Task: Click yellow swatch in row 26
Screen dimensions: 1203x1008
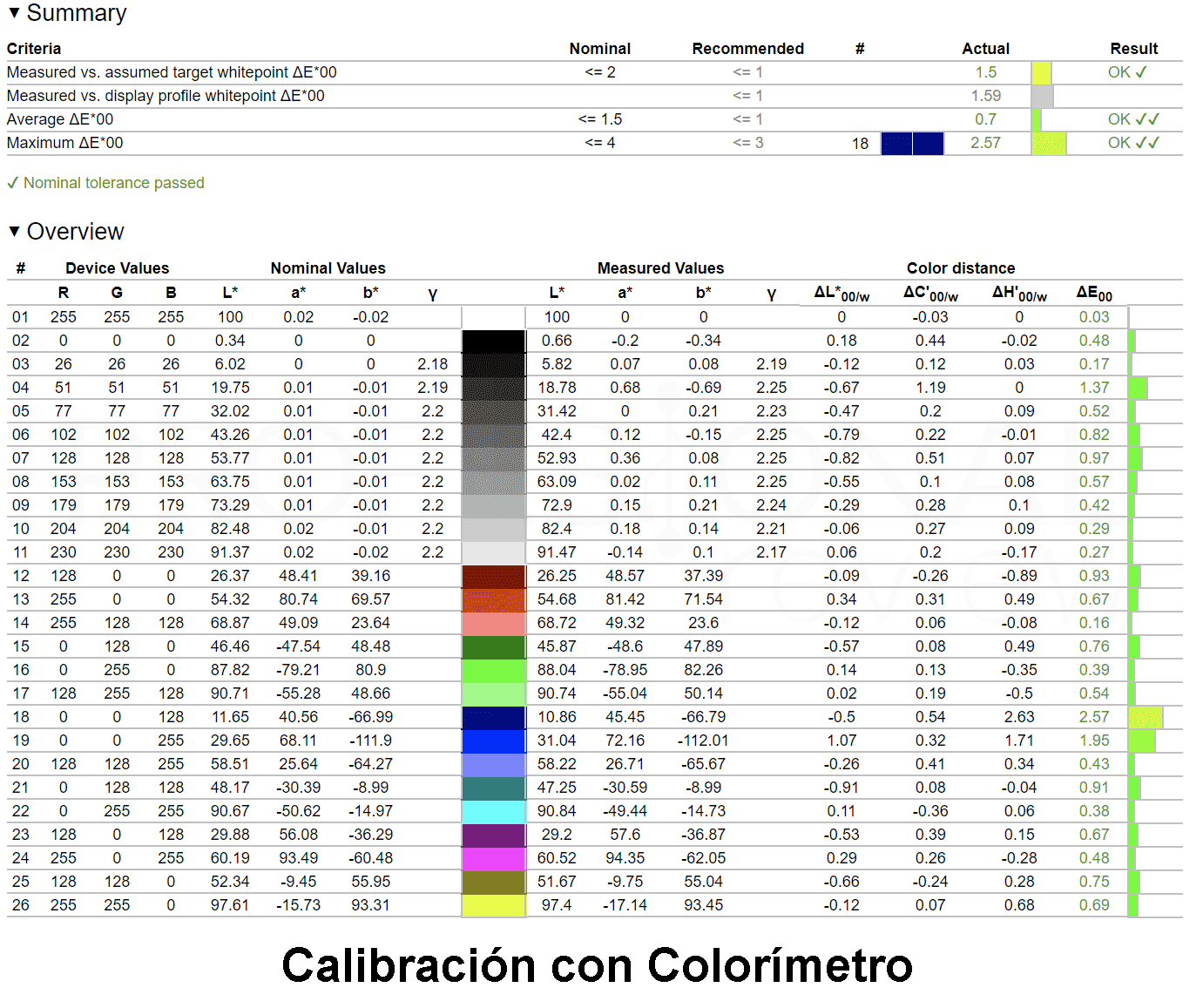Action: [x=493, y=905]
